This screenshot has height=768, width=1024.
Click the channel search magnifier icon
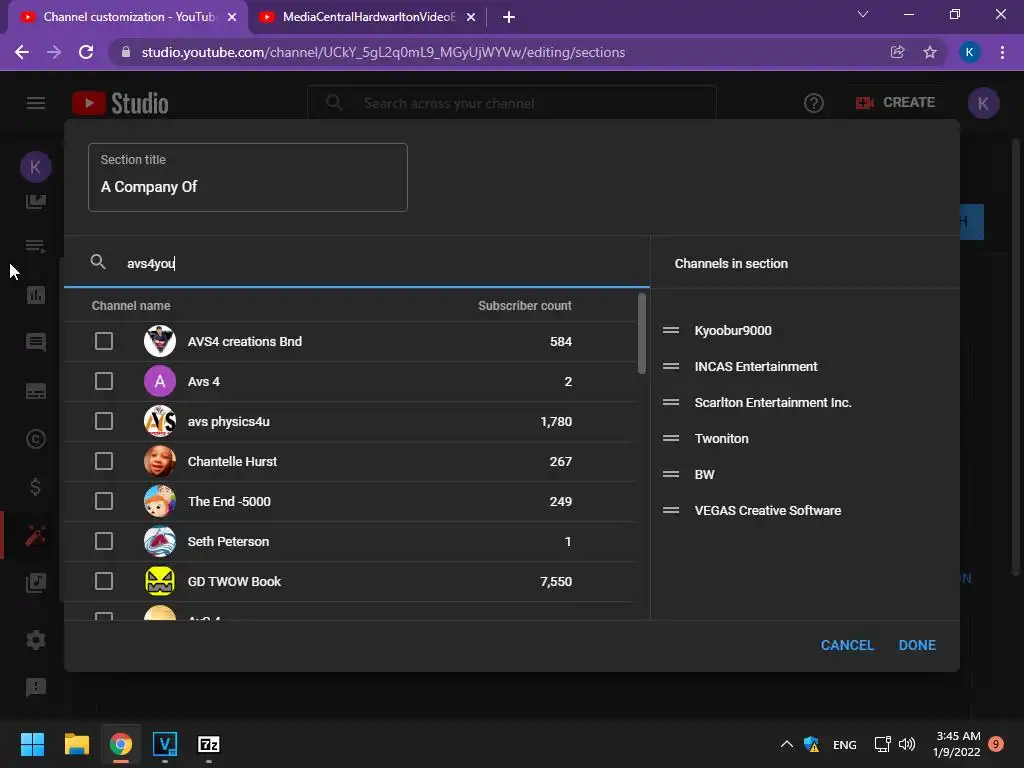coord(98,263)
